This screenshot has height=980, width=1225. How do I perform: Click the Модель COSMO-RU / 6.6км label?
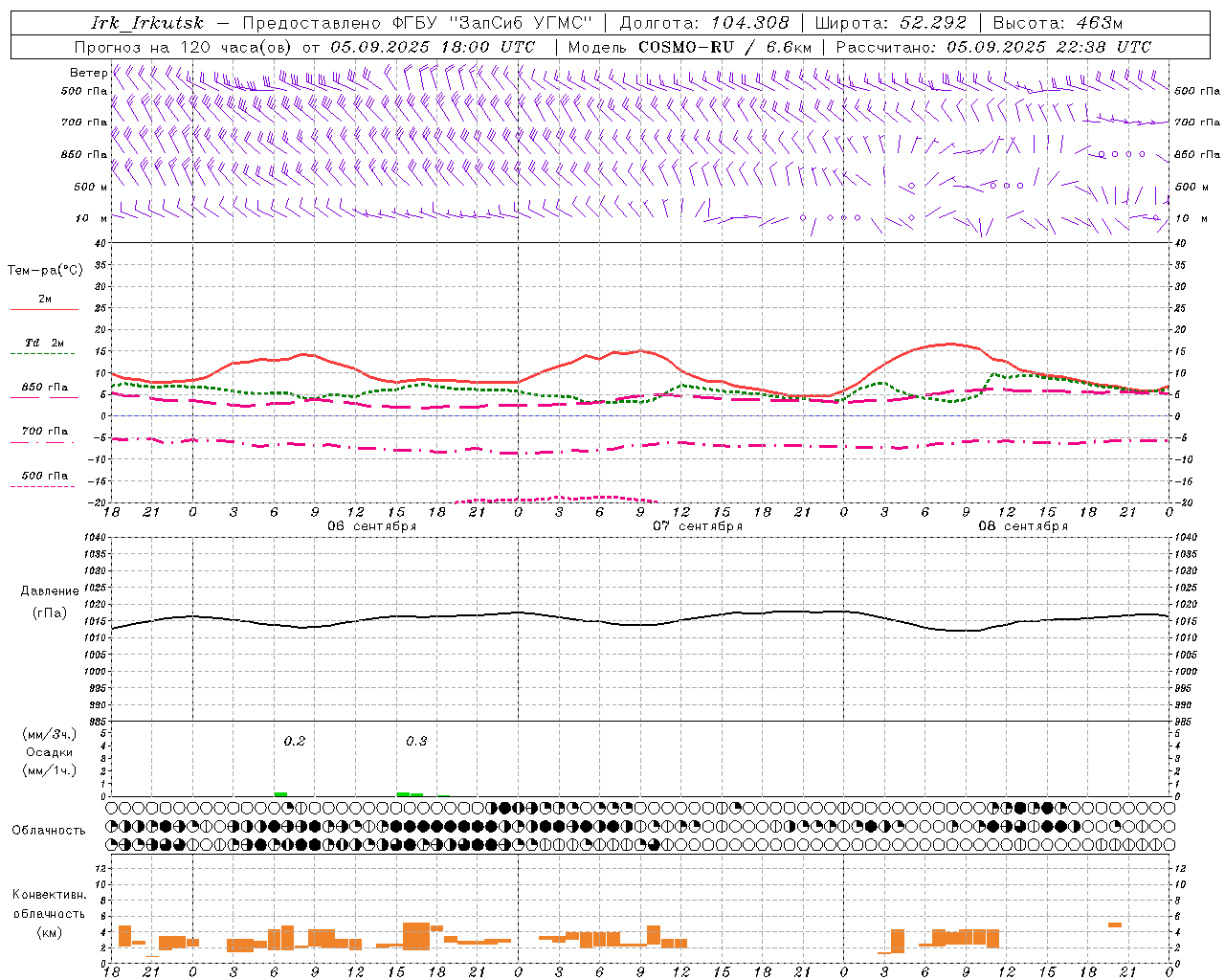pos(690,47)
